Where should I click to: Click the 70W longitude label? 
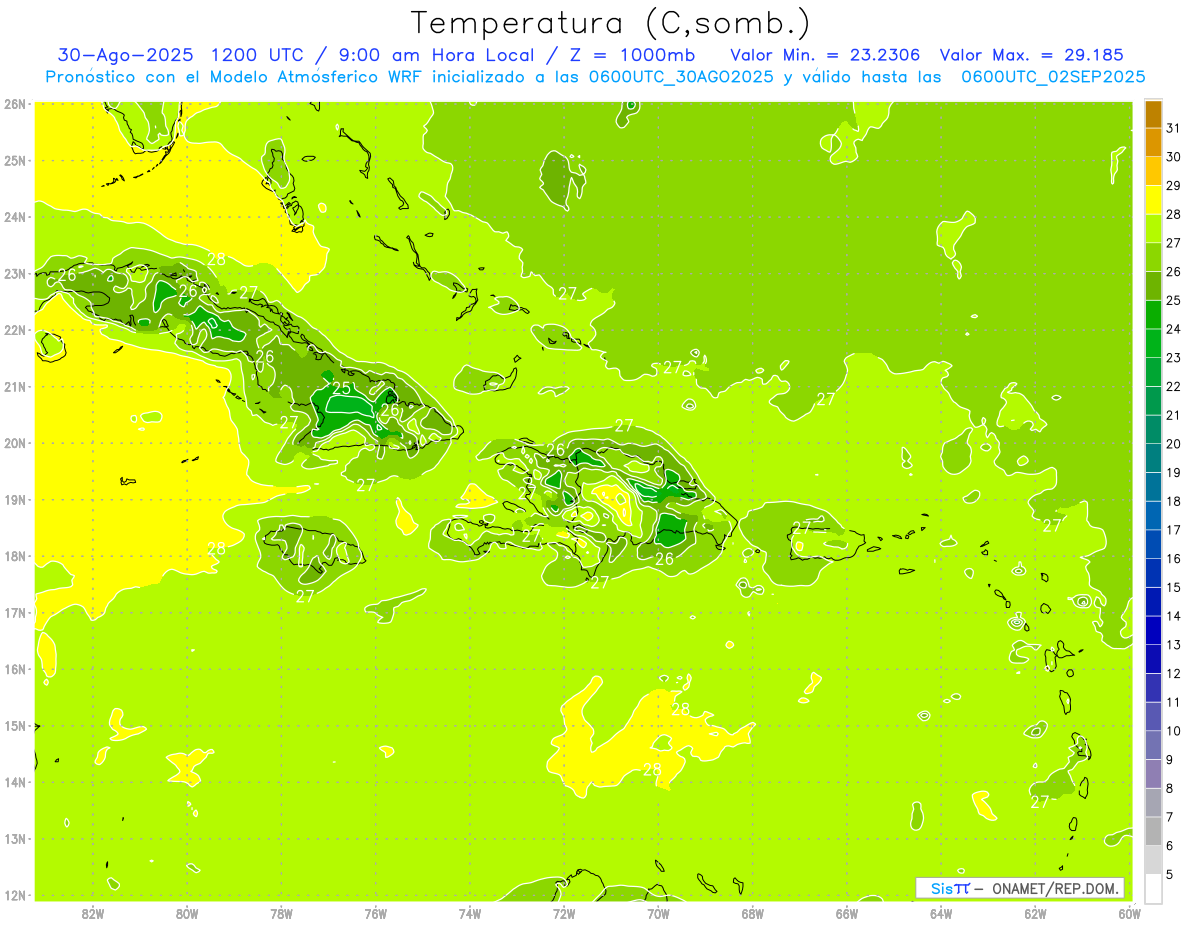(x=658, y=913)
